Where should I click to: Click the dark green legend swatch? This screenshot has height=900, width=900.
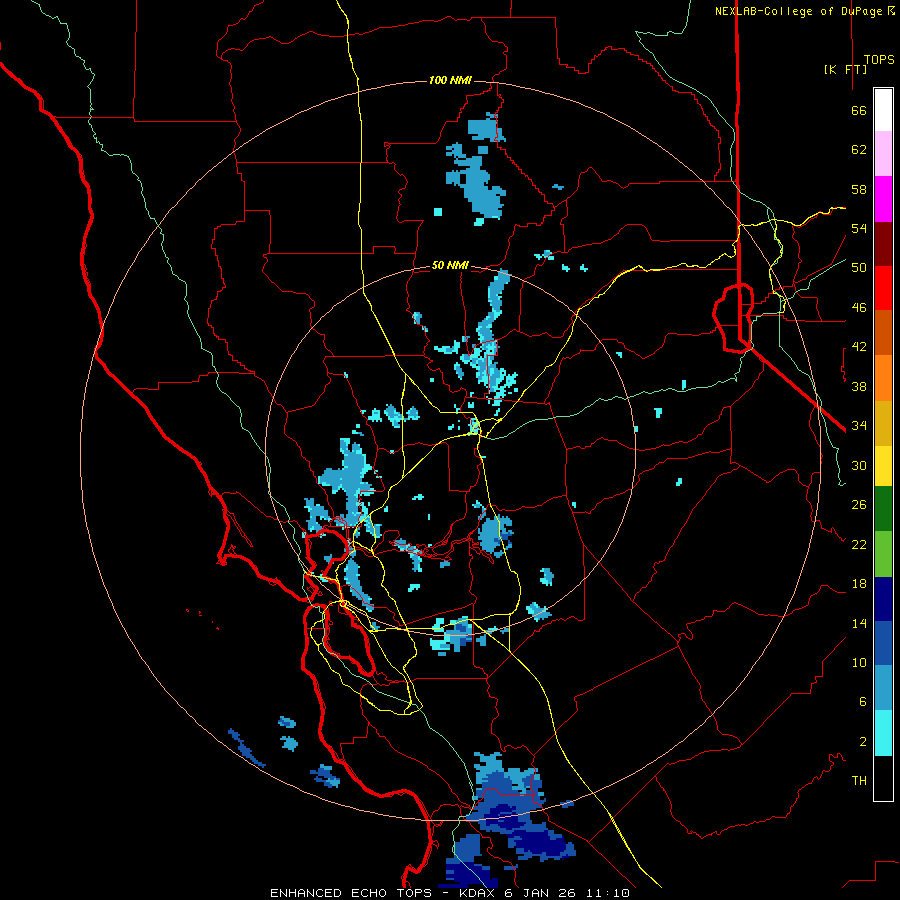click(883, 509)
